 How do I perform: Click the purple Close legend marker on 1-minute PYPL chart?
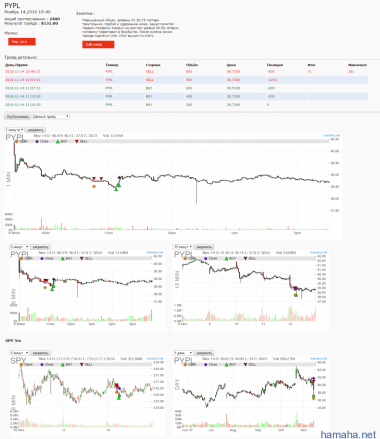[x=37, y=141]
